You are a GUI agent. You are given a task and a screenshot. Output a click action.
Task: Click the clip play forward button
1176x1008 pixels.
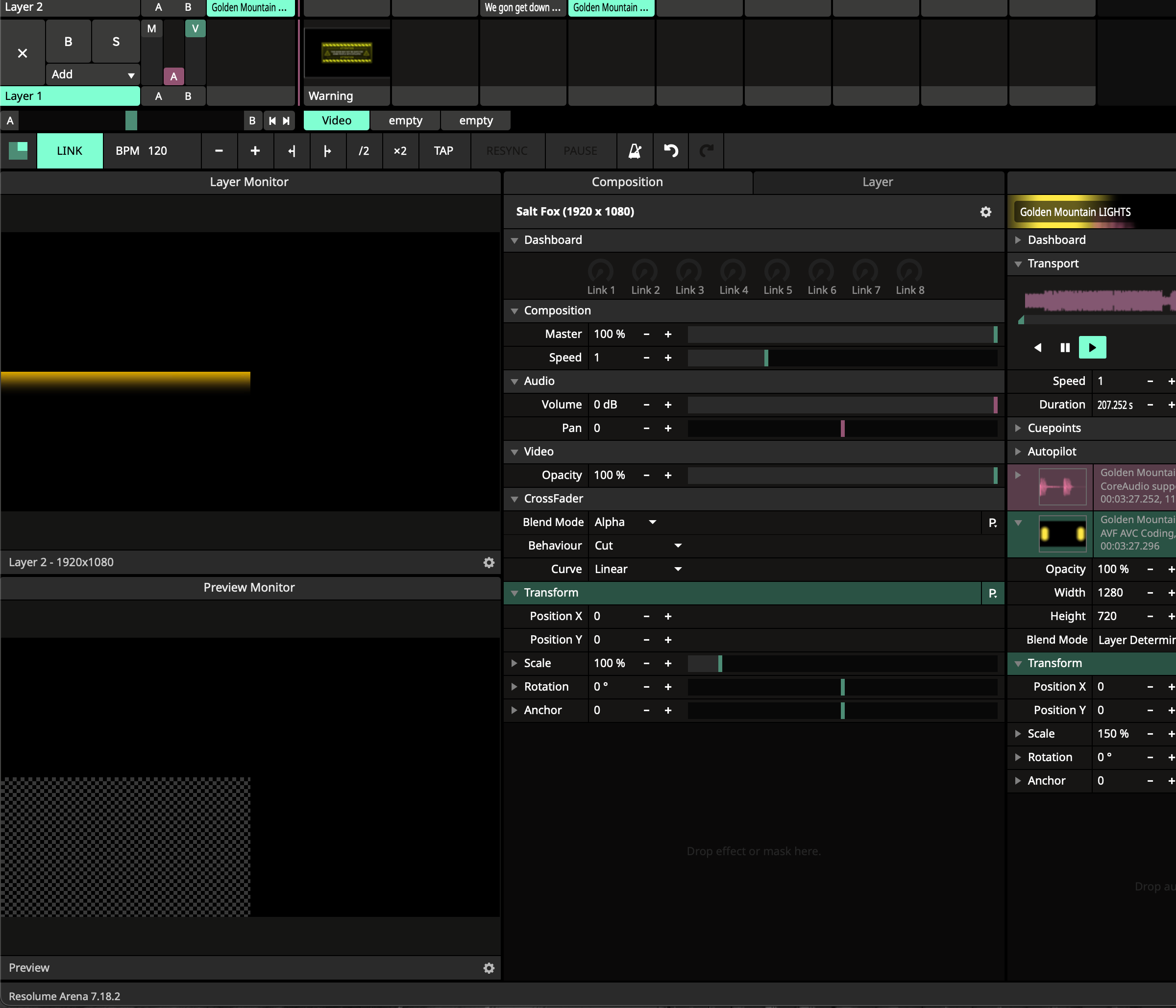[1092, 348]
